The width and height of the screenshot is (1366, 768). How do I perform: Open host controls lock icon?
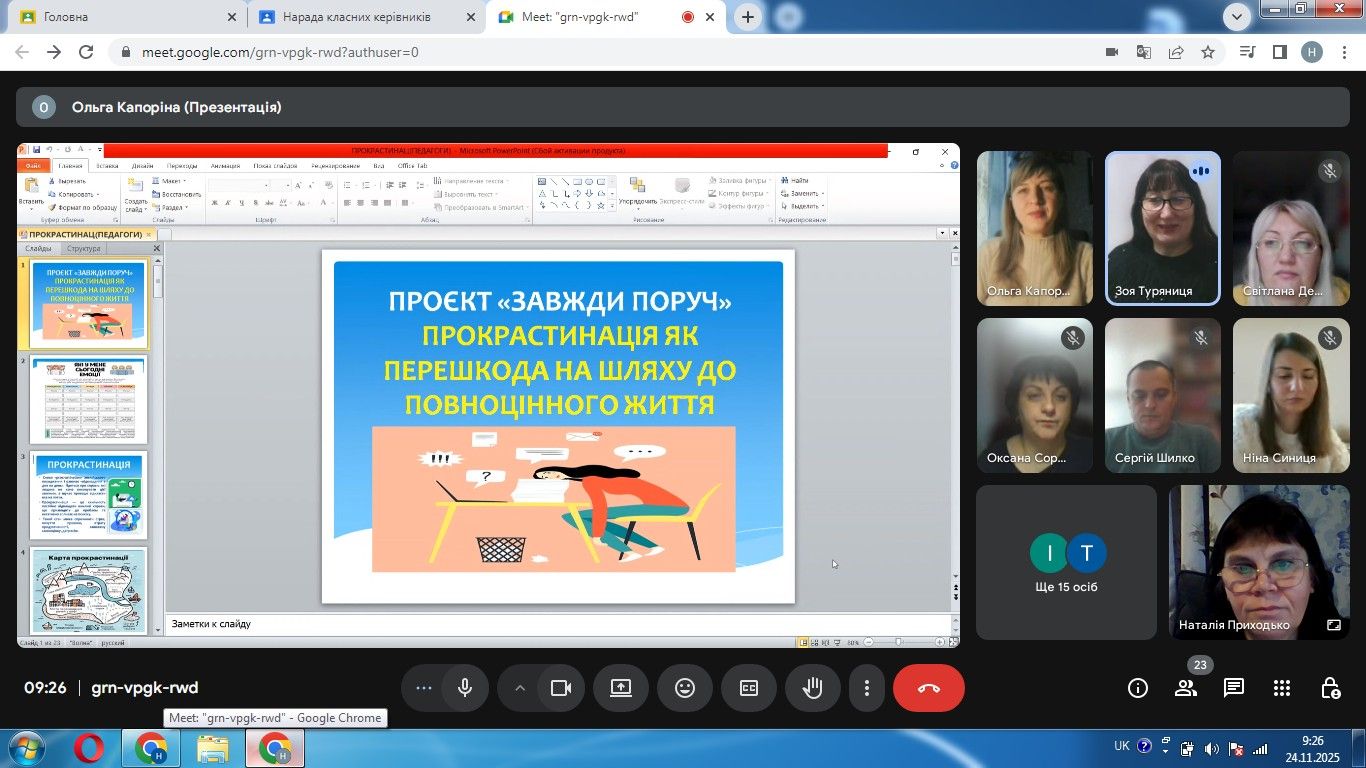click(x=1330, y=688)
